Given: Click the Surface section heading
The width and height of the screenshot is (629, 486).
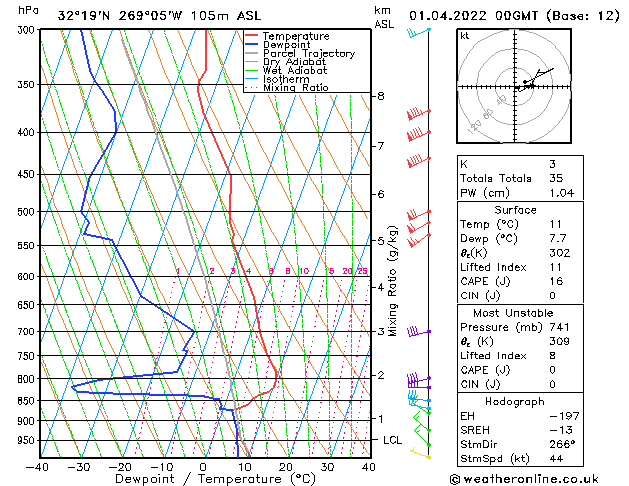Looking at the screenshot, I should tap(515, 210).
